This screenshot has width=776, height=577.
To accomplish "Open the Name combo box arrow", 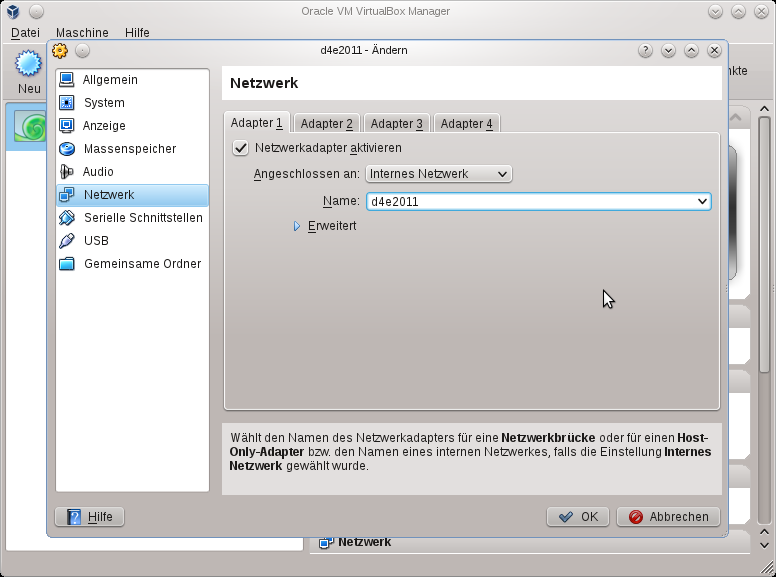I will click(x=702, y=201).
